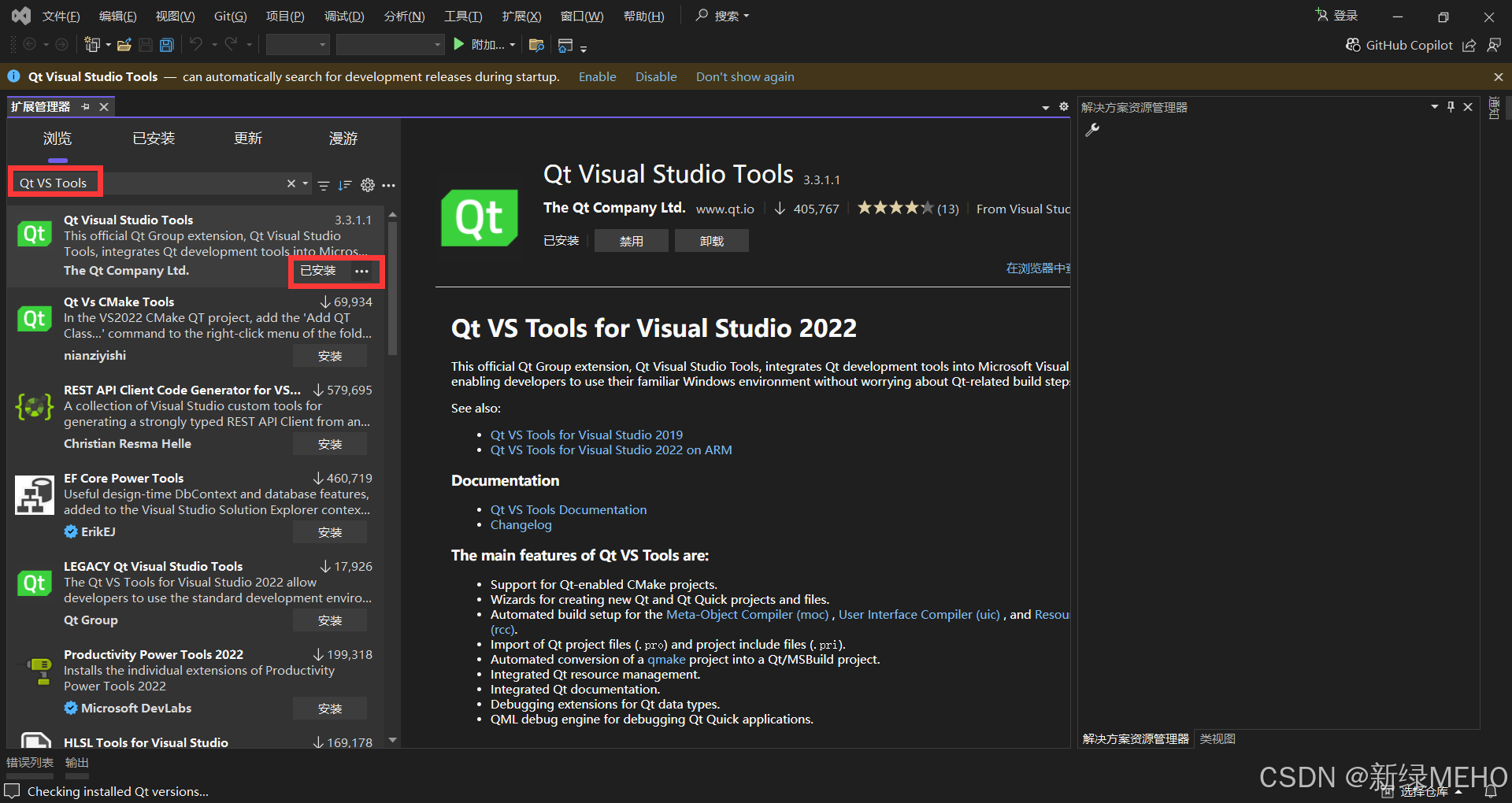This screenshot has width=1512, height=803.
Task: Open Qt VS Tools for Visual Studio 2019 link
Action: point(587,435)
